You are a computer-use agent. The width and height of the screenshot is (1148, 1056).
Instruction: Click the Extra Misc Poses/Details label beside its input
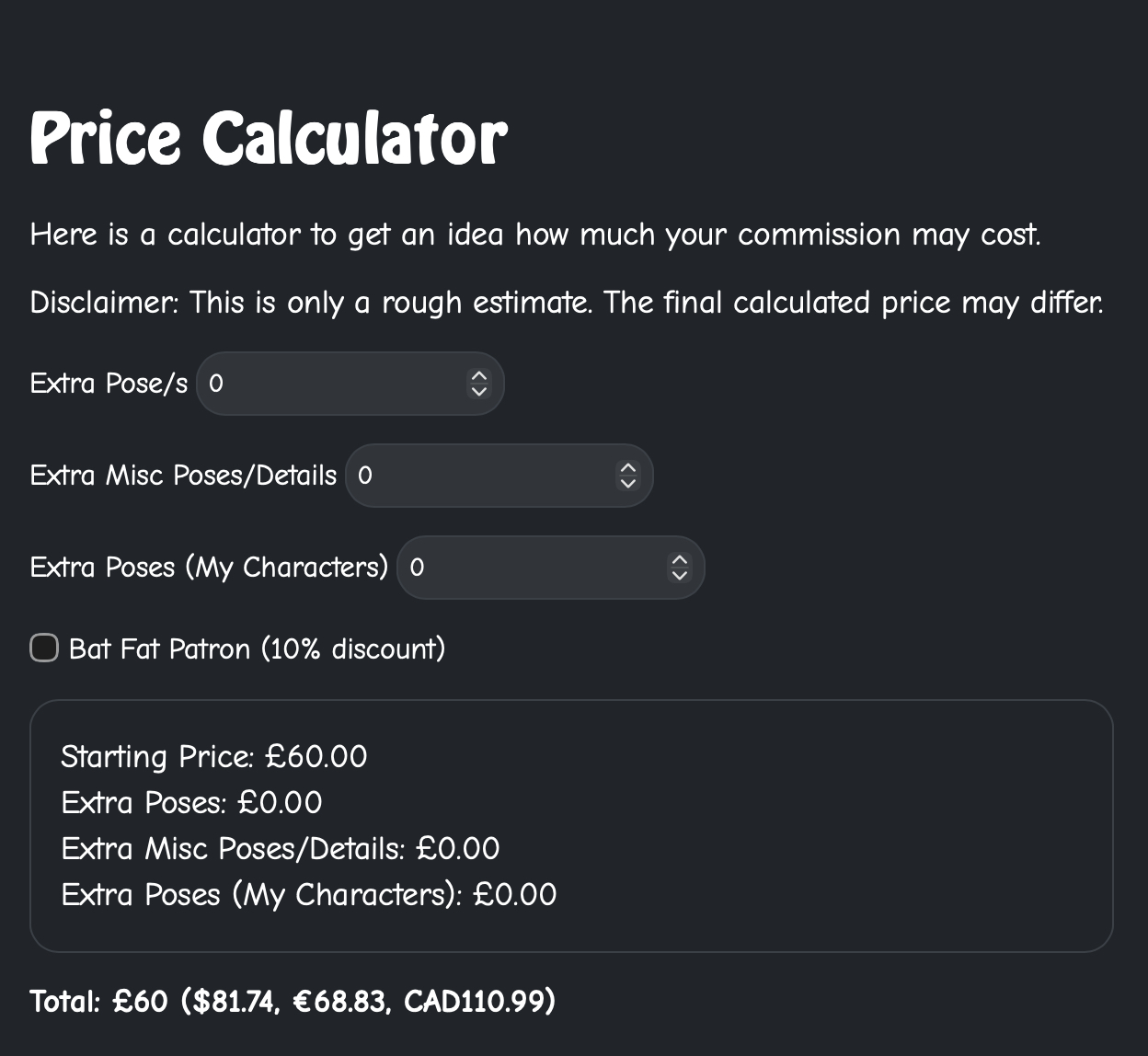point(183,476)
